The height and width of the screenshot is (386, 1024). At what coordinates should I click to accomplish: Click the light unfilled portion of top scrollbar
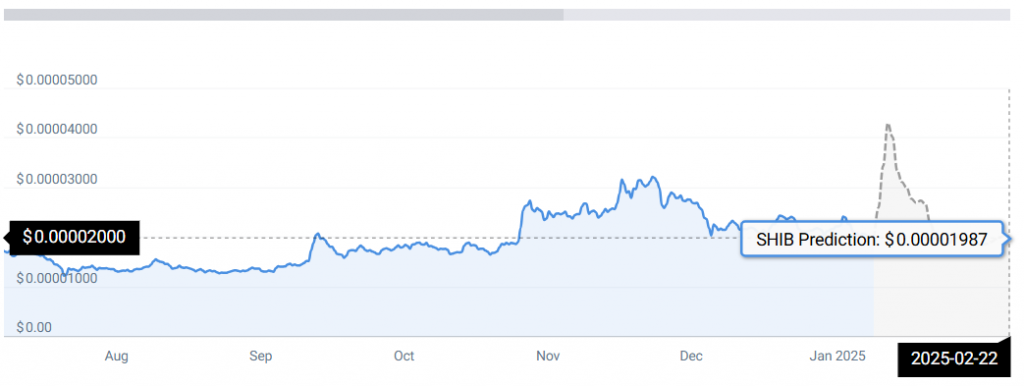[x=787, y=14]
